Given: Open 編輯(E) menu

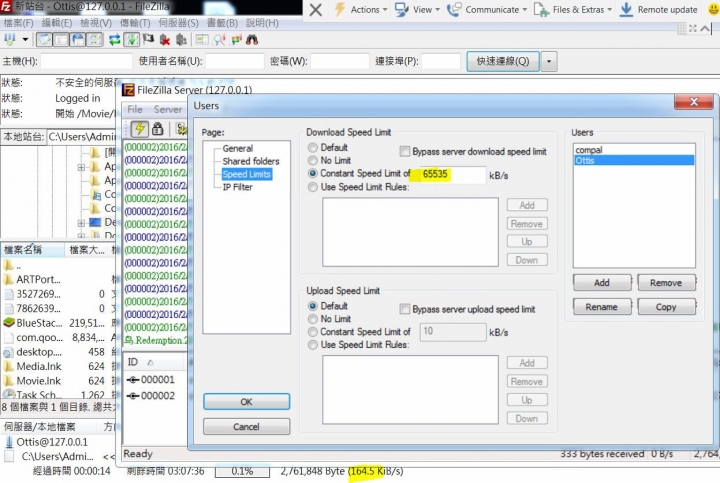Looking at the screenshot, I should click(x=56, y=23).
